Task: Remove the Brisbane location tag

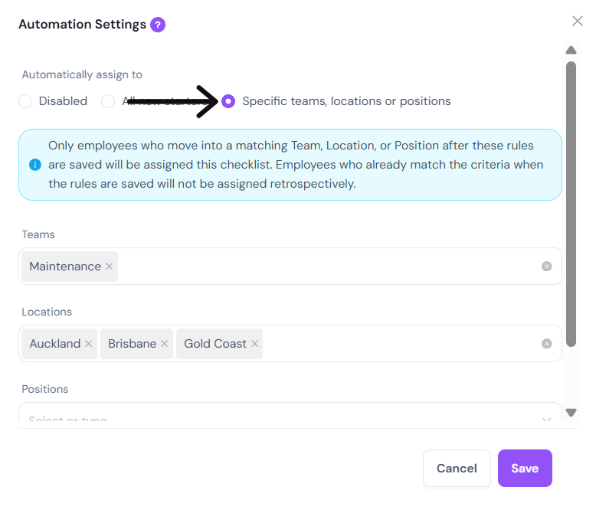Action: coord(164,344)
